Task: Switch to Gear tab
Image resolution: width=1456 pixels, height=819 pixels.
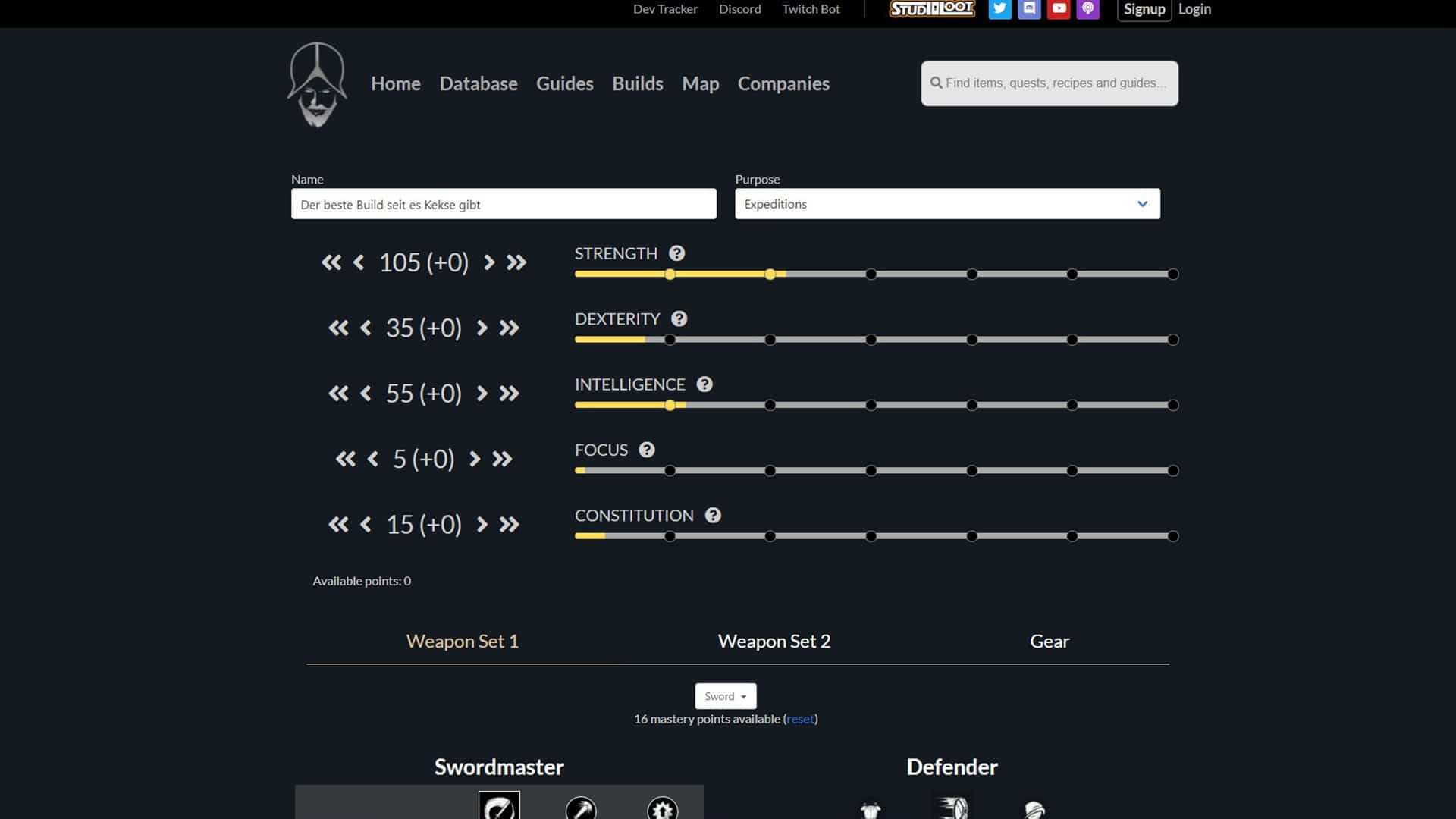Action: tap(1050, 642)
